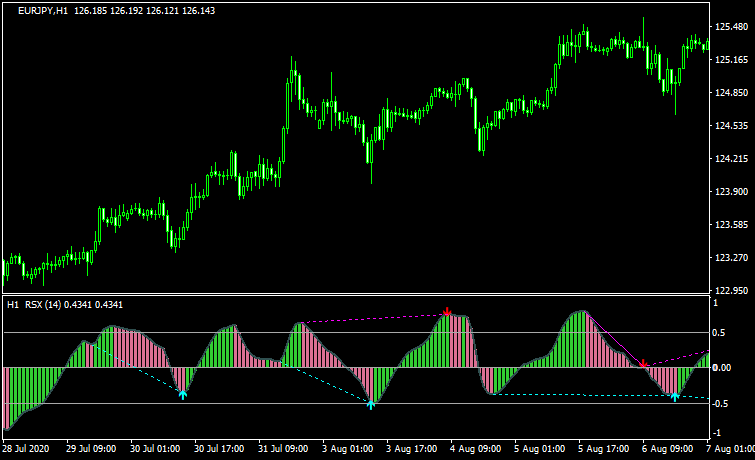Click the 122.950 price axis label
The image size is (755, 460).
pyautogui.click(x=732, y=291)
